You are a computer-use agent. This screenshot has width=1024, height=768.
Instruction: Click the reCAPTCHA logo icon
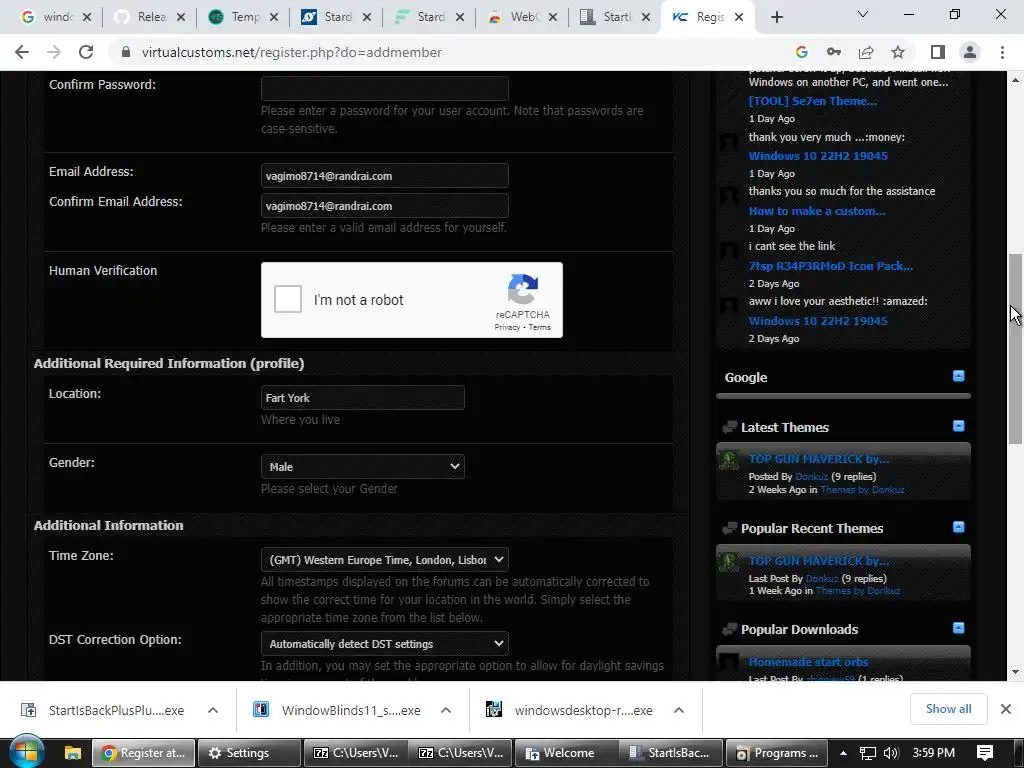[523, 289]
